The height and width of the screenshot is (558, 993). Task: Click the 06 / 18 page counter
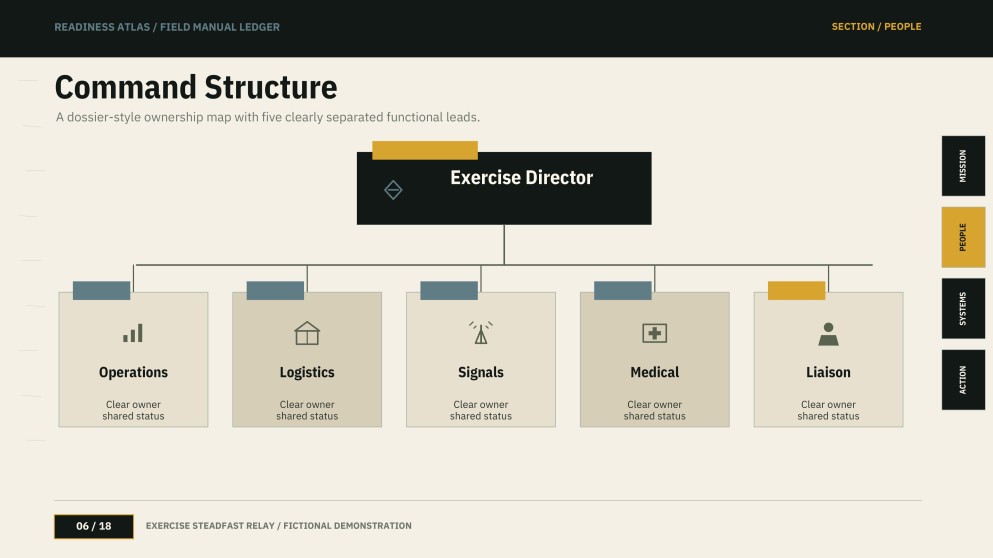pos(94,526)
